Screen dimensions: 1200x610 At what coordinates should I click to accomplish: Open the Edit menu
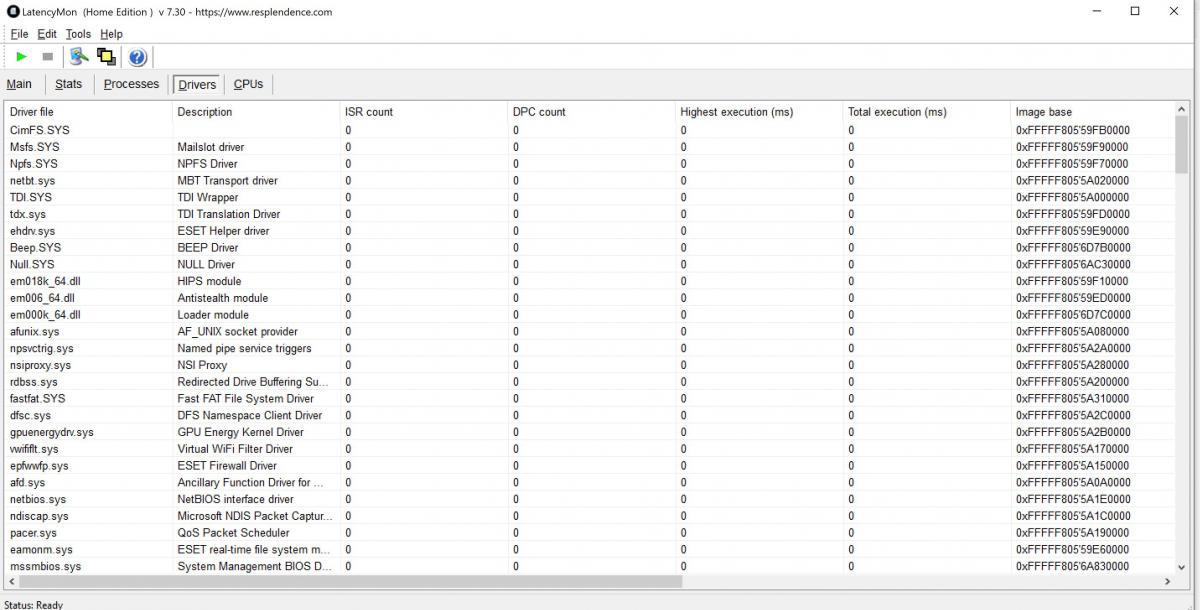click(x=47, y=34)
